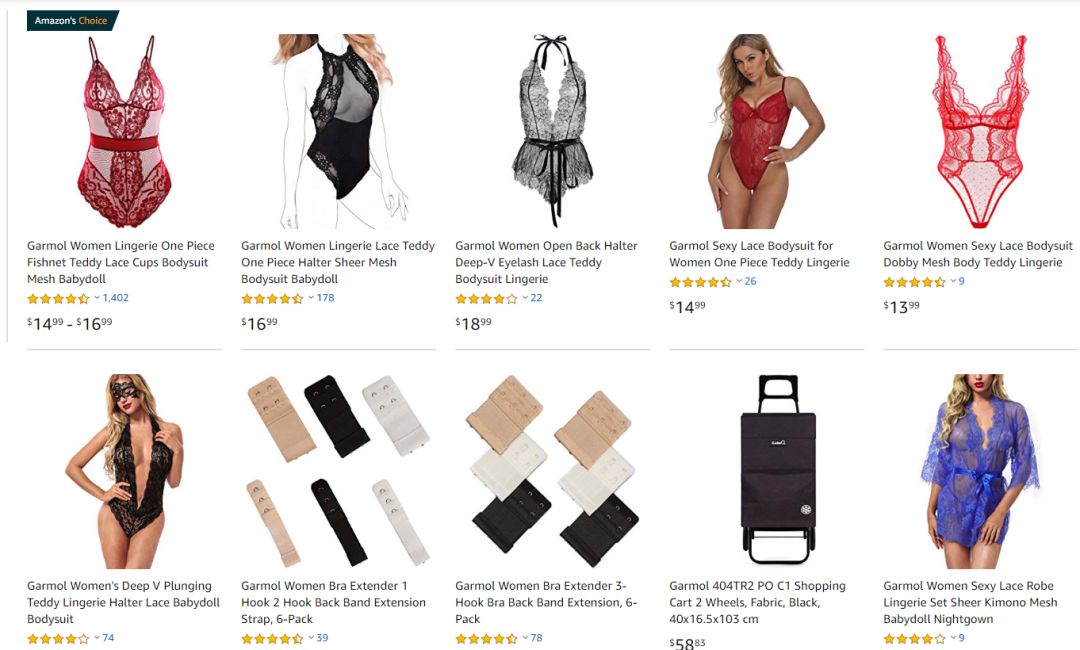Click star rating of Bra Extender 3-Hook 6-Pack
The image size is (1080, 650).
coord(486,638)
